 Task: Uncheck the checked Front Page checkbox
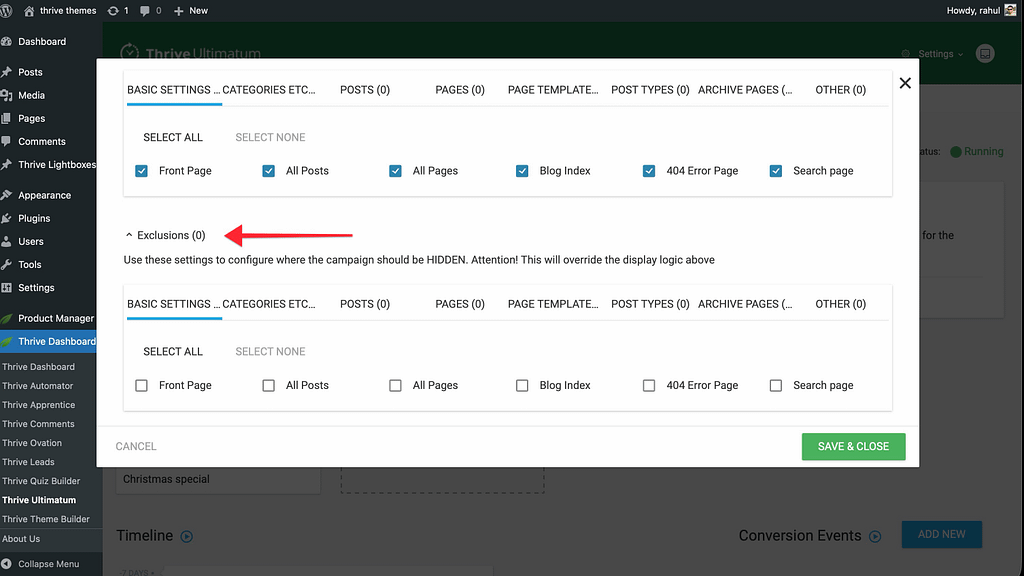point(142,171)
